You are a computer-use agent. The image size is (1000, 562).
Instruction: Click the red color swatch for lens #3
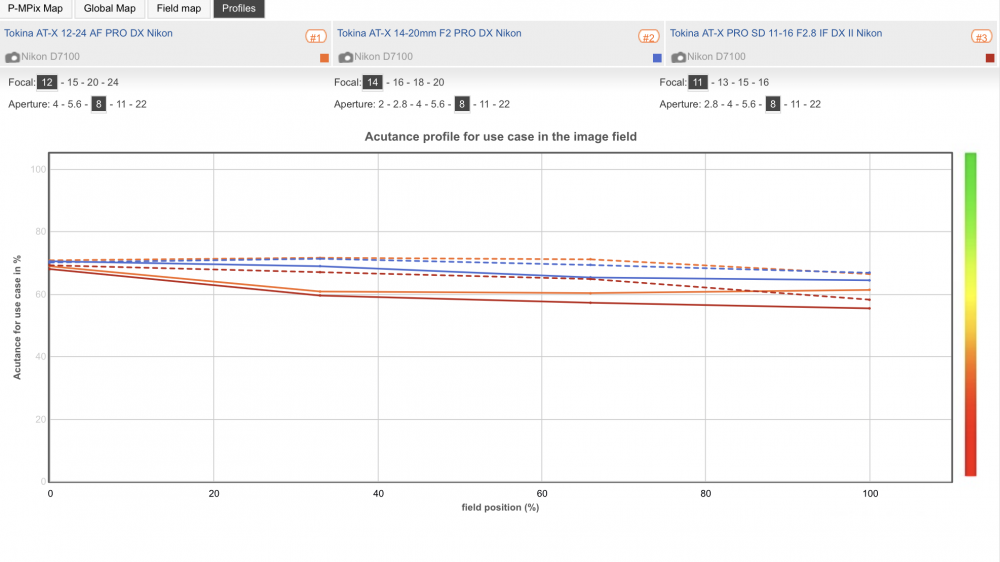990,58
